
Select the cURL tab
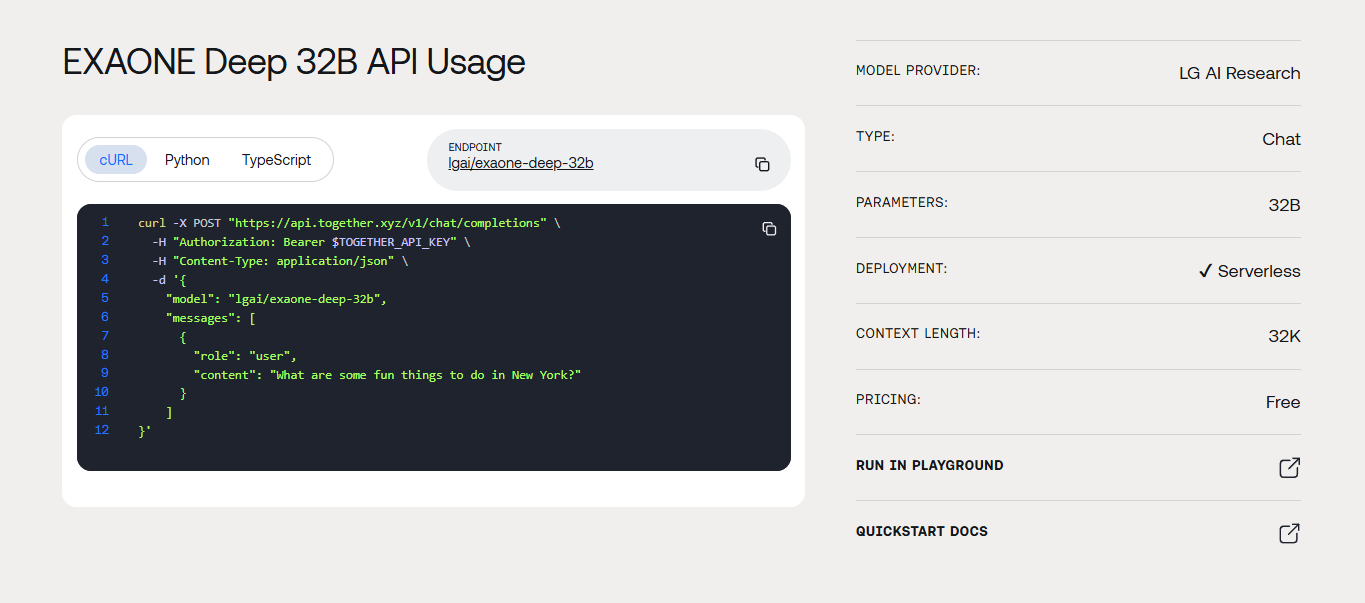pos(116,160)
